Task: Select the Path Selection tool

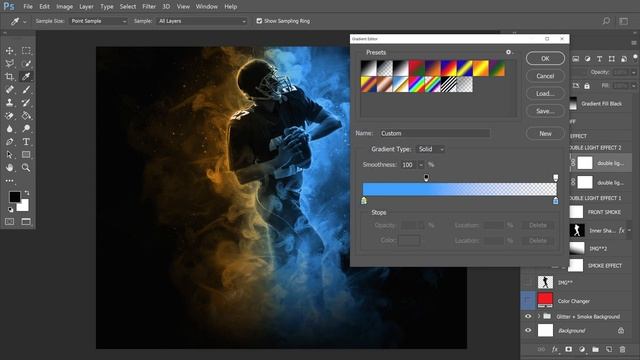Action: (9, 155)
